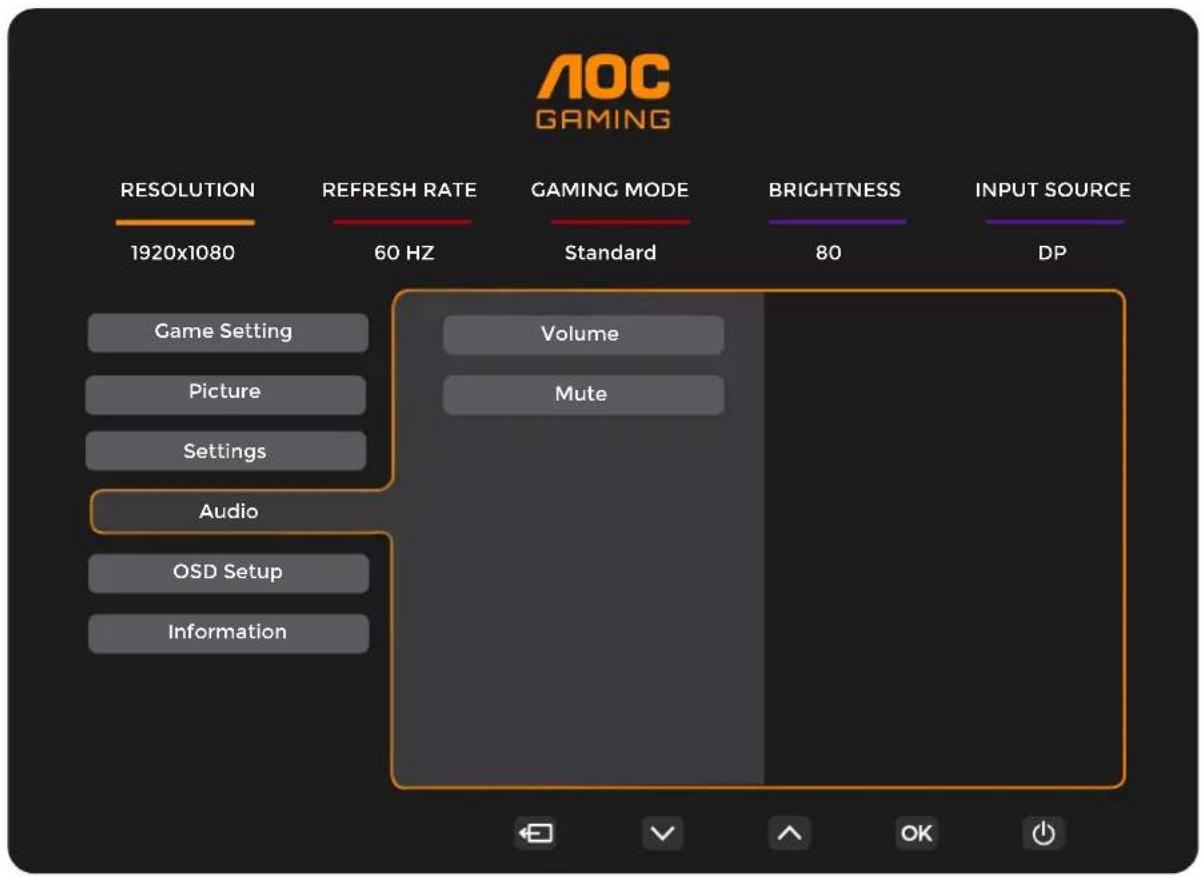This screenshot has width=1201, height=876.
Task: Confirm with the OK button icon
Action: pyautogui.click(x=916, y=833)
